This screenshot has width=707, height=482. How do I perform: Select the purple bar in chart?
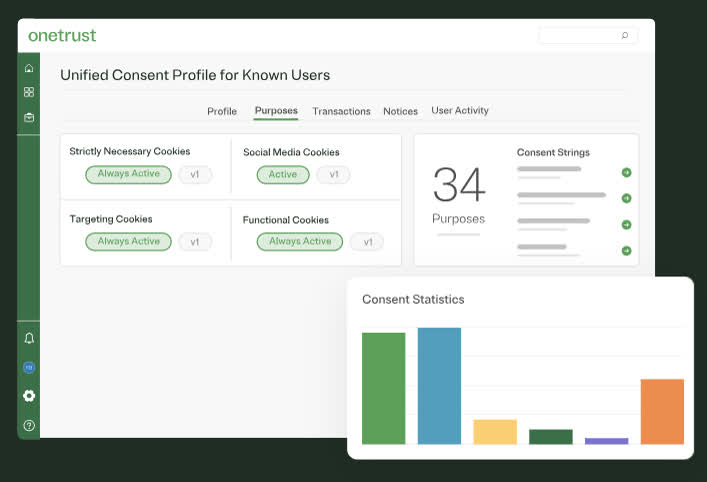coord(606,441)
